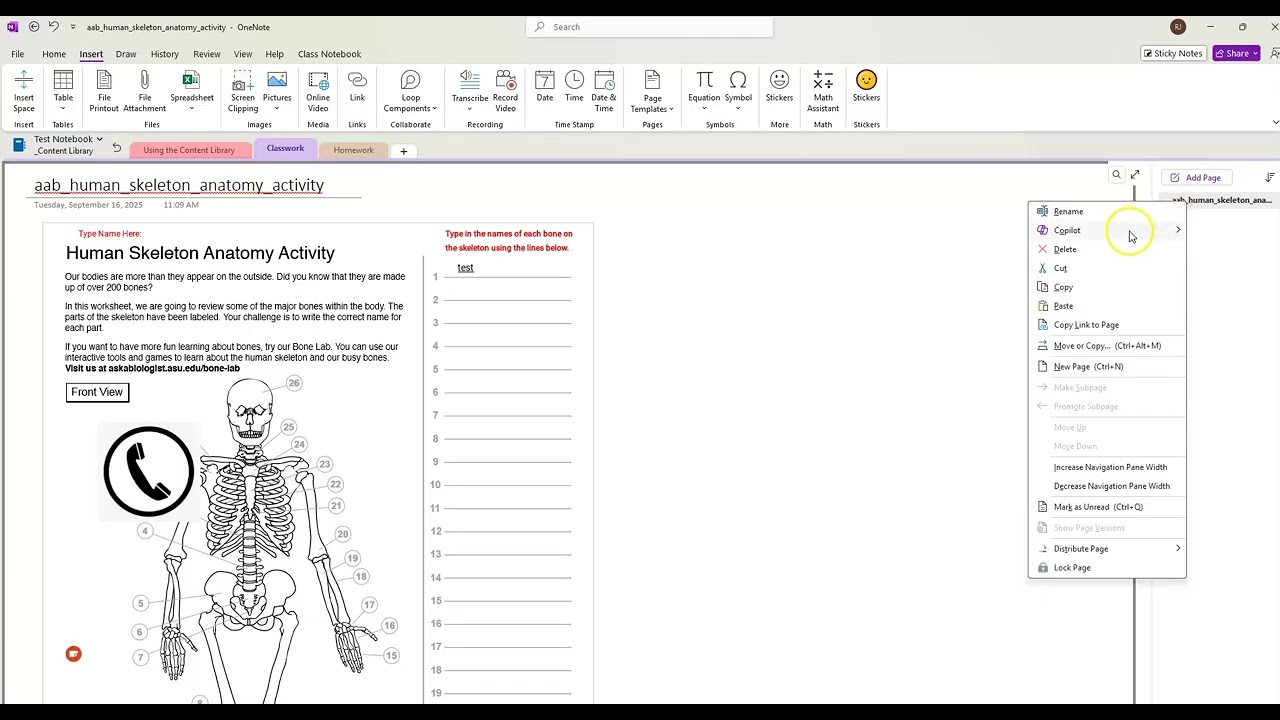1280x720 pixels.
Task: Click the phone image on skeleton
Action: point(148,471)
